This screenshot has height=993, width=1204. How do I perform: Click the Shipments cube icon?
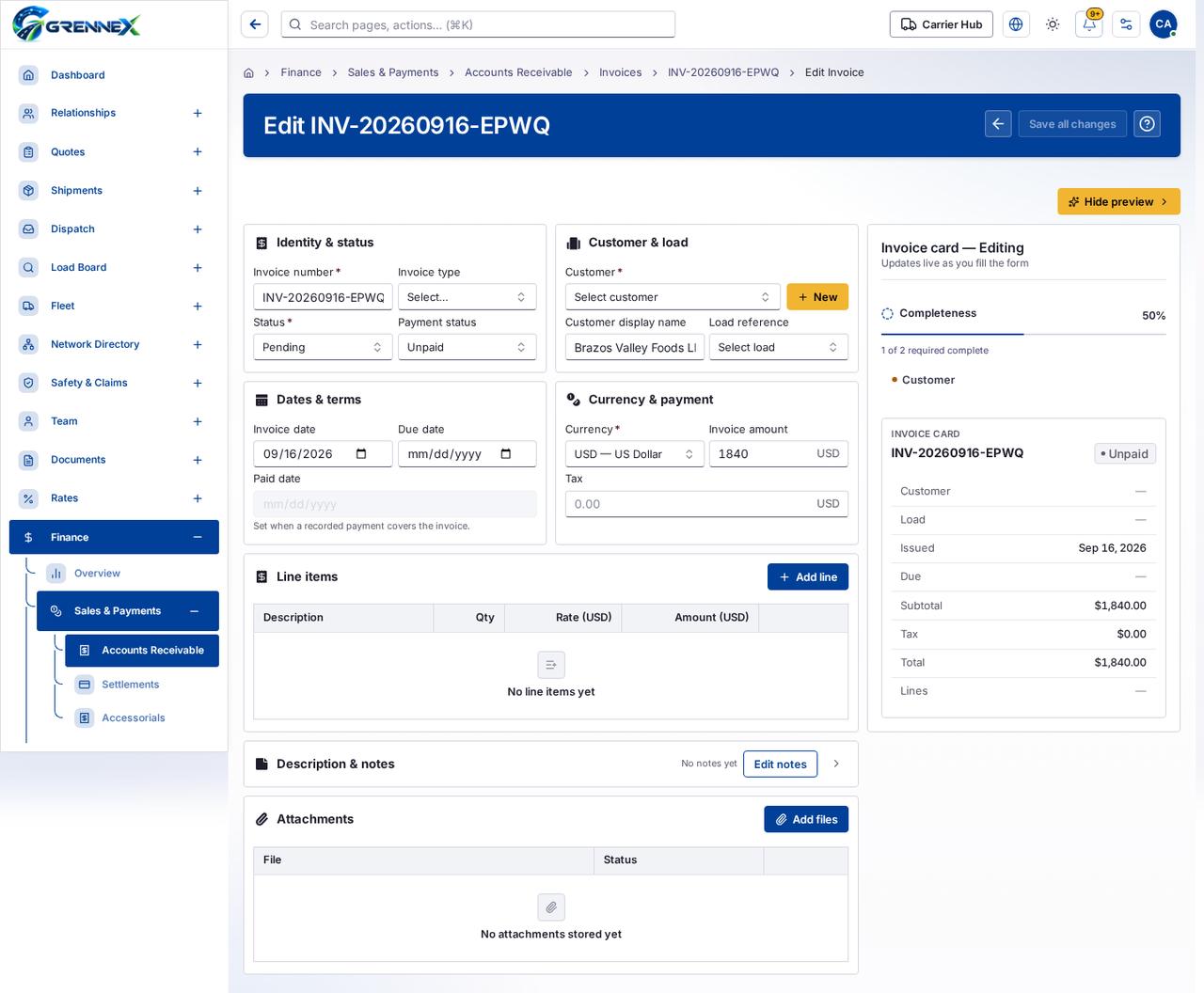click(28, 191)
